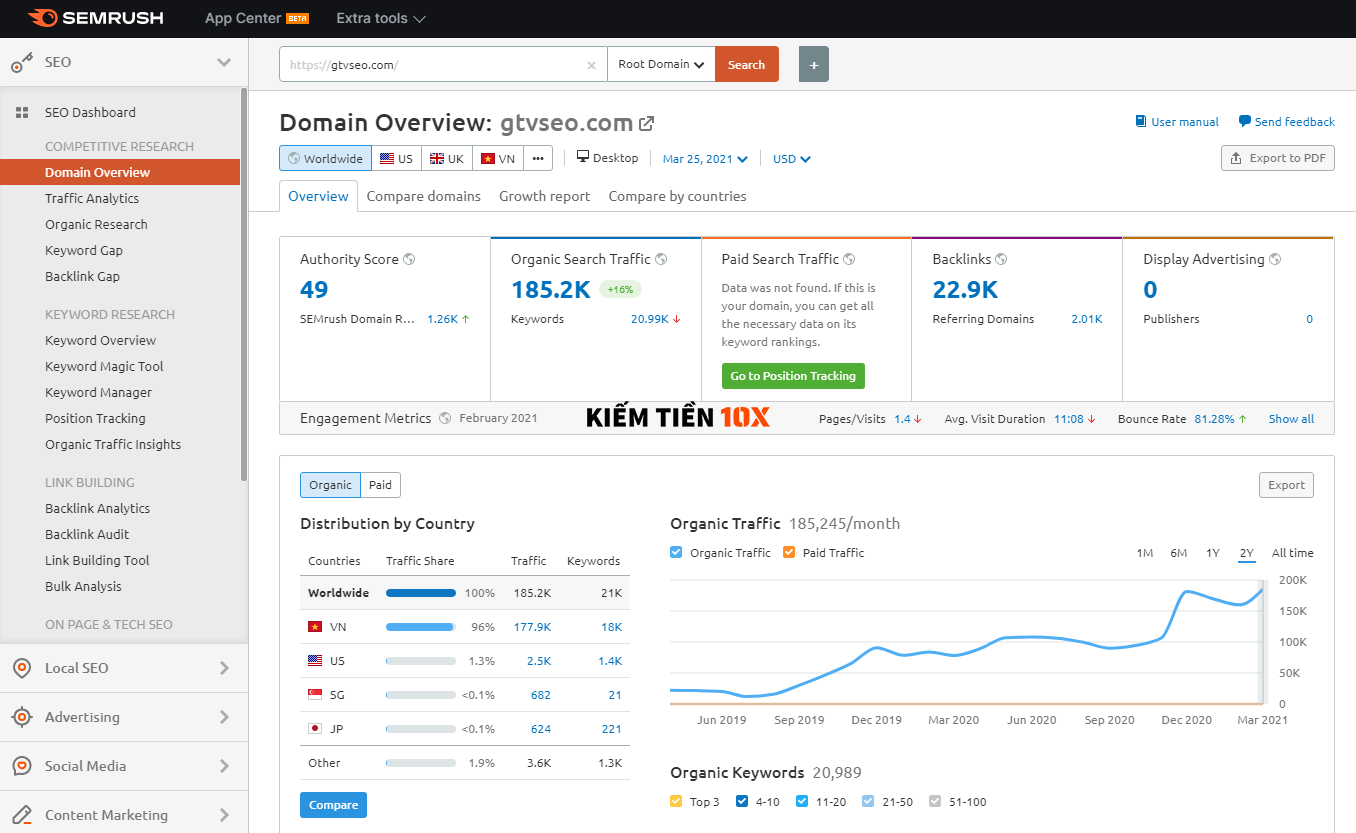This screenshot has width=1356, height=833.
Task: Switch to Organic distribution toggle
Action: pyautogui.click(x=330, y=485)
